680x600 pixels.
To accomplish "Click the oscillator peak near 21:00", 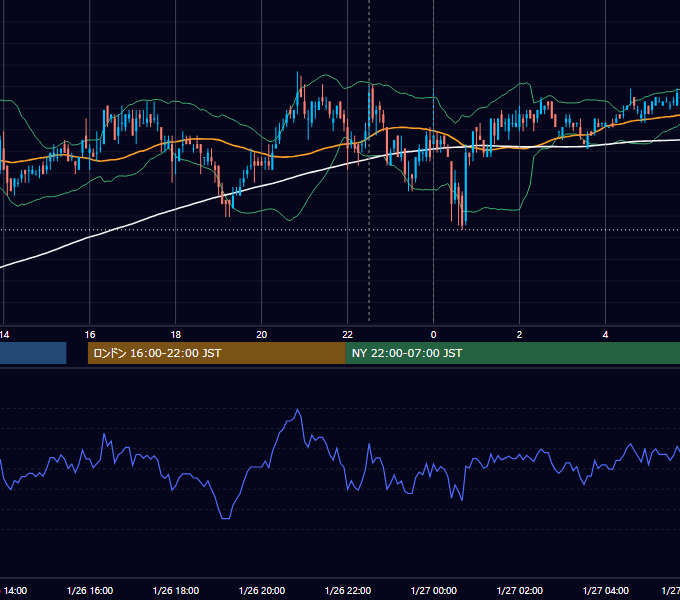I will 298,410.
